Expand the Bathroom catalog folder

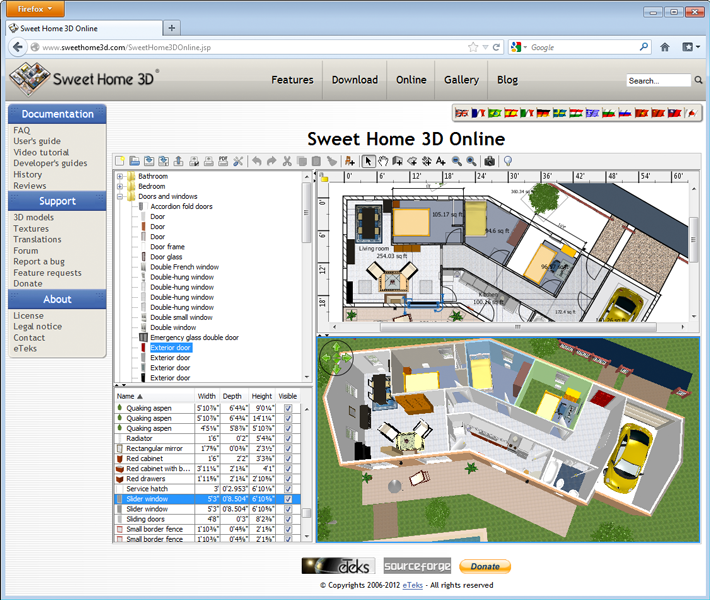click(x=120, y=176)
